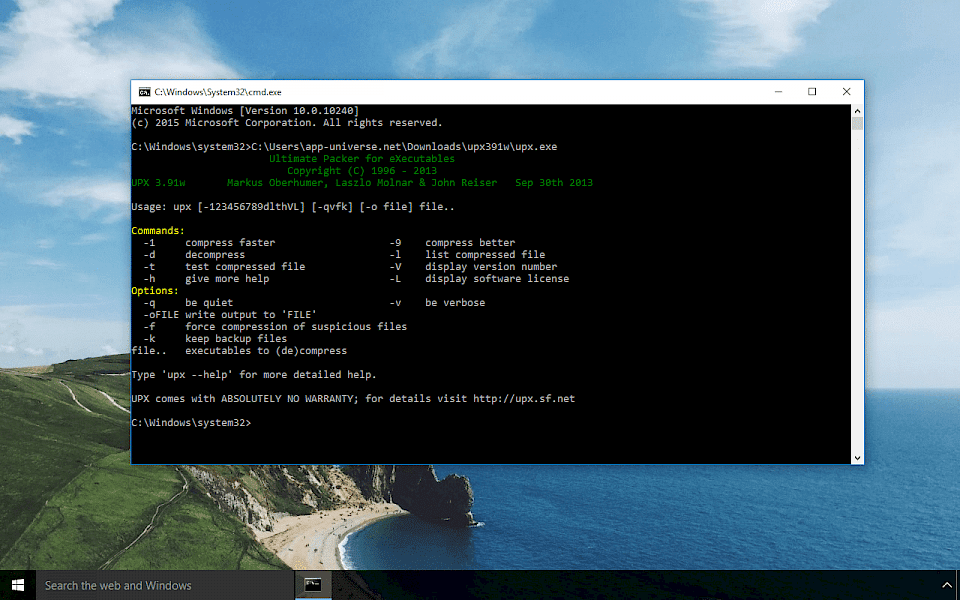Click the Search the web and Windows box

165,585
